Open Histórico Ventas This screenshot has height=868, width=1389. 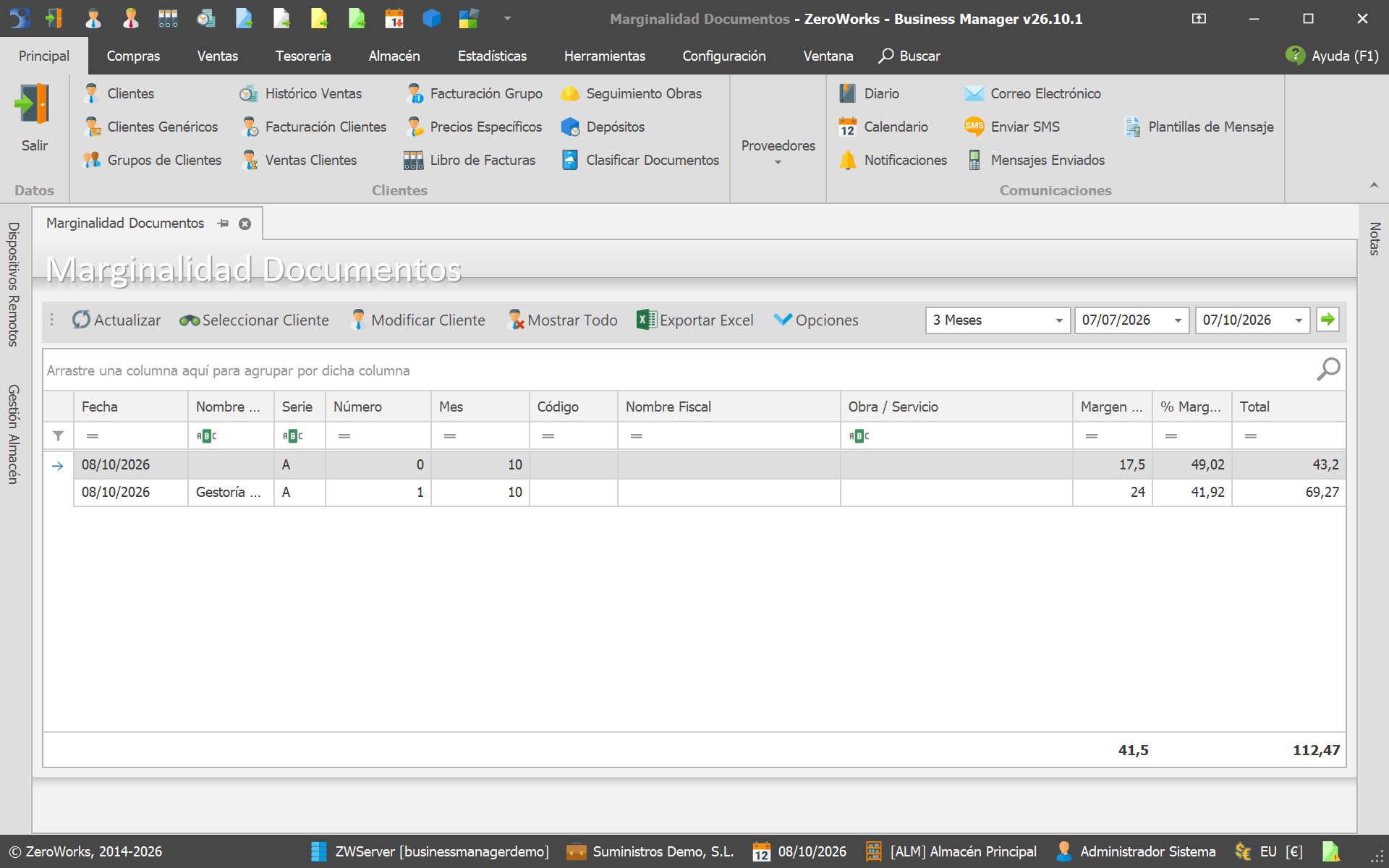coord(301,93)
